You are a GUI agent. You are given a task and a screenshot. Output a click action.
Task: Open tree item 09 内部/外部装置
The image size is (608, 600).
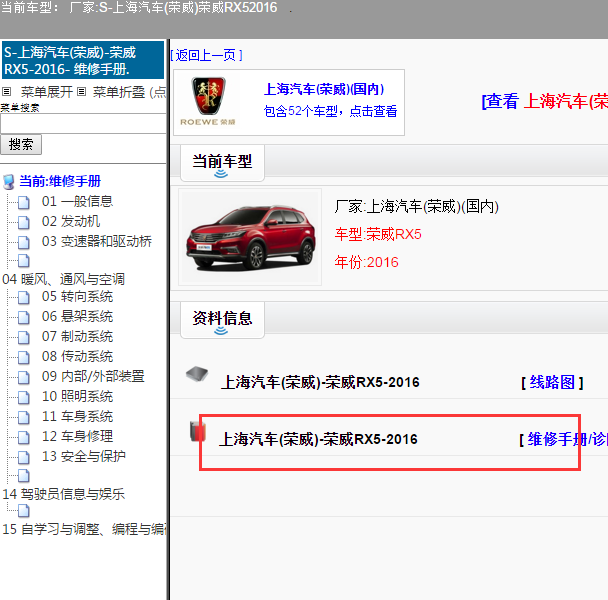click(x=93, y=376)
